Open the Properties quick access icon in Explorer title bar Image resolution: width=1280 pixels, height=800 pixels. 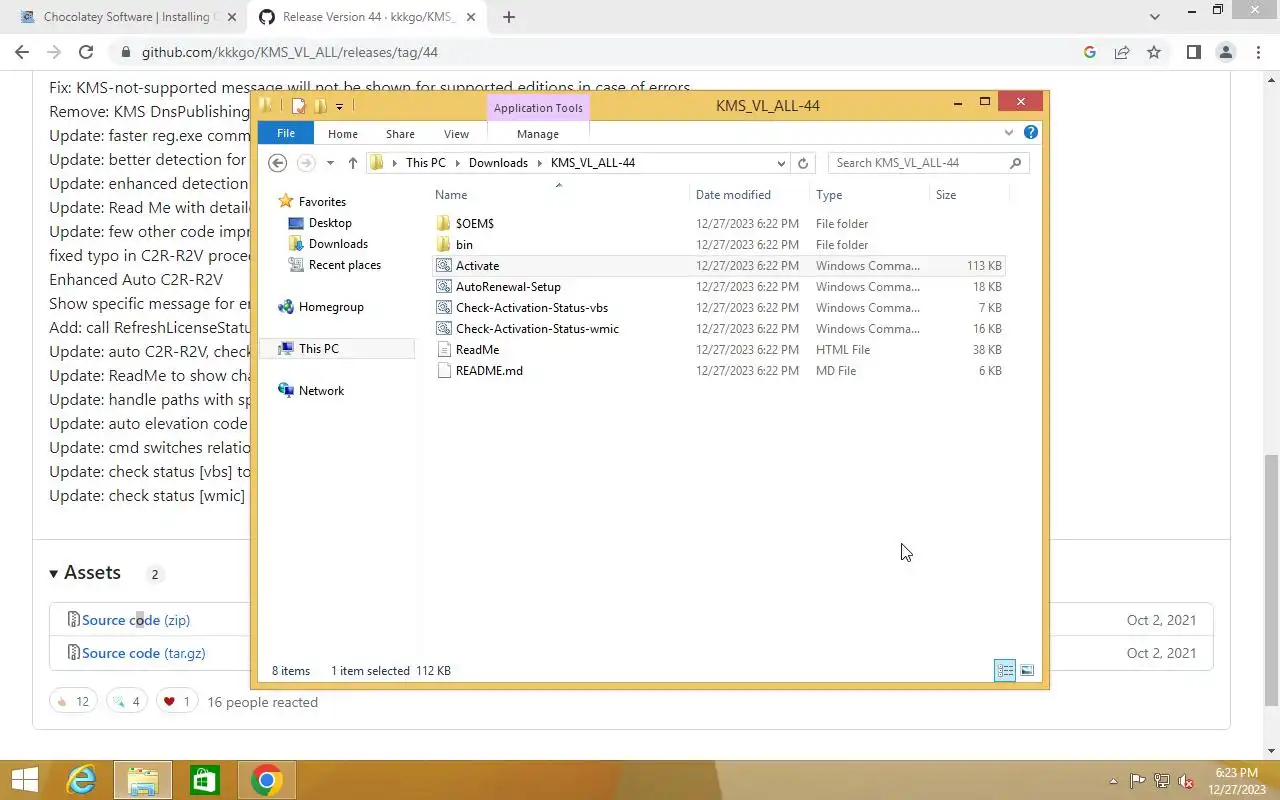[298, 106]
